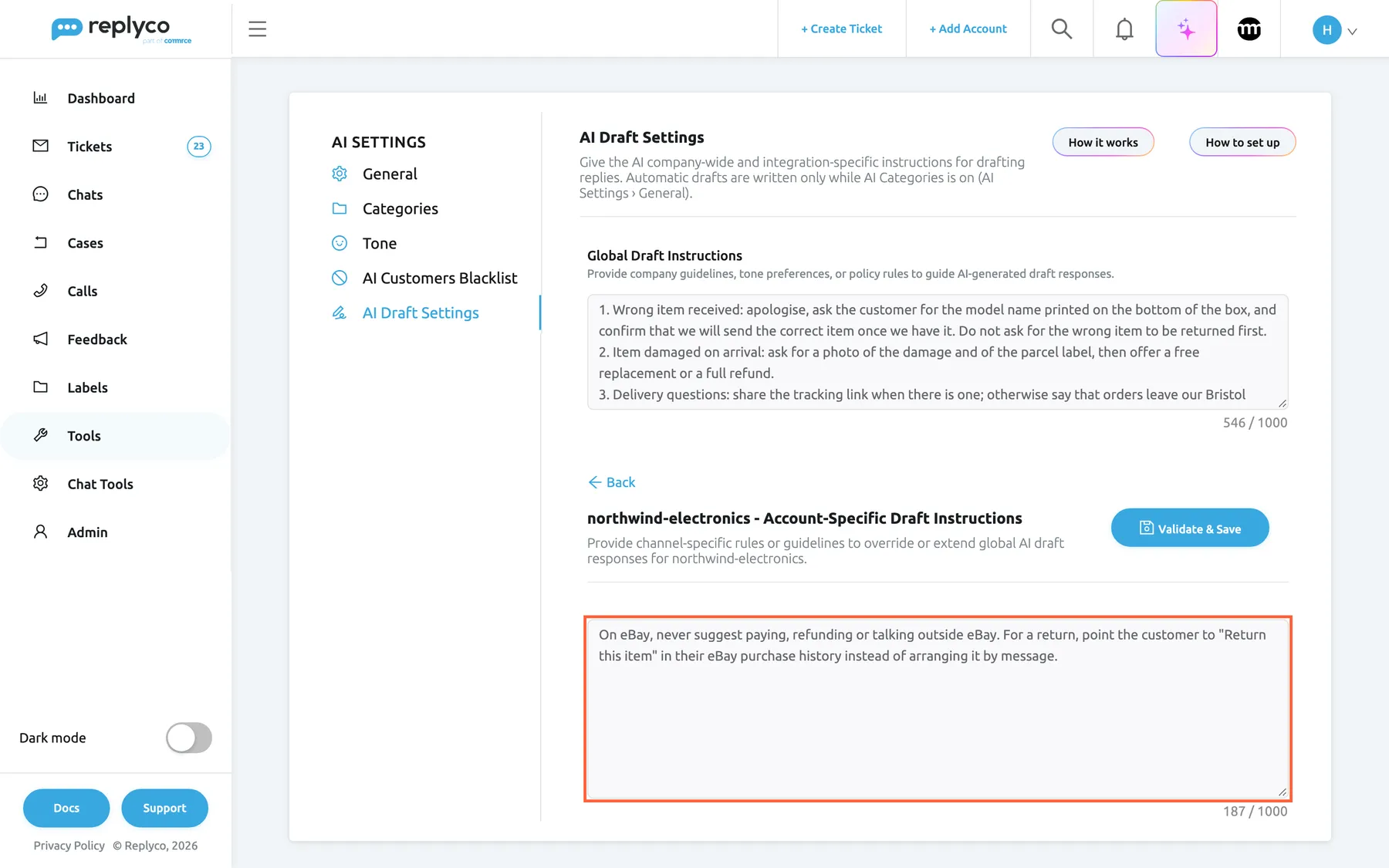Click the Docs button

click(66, 808)
